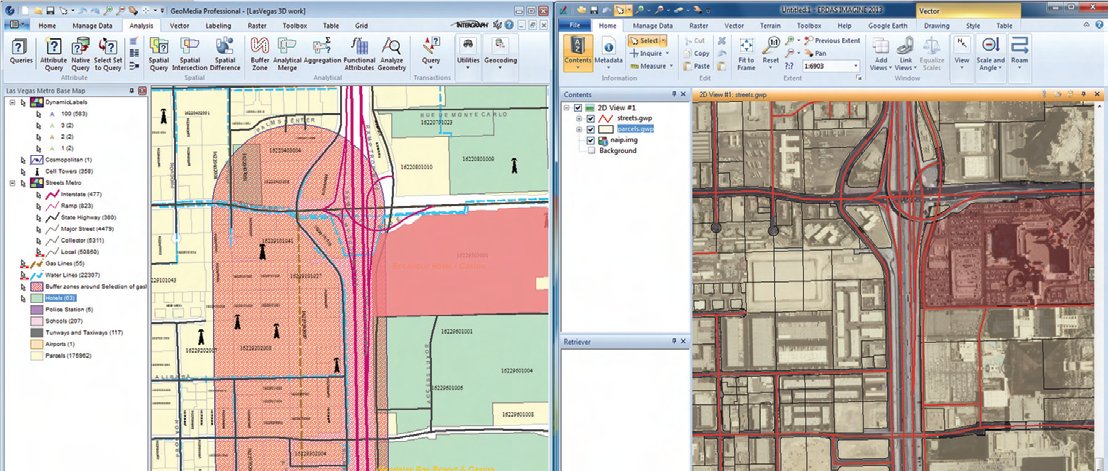Open the ERDAS File menu

pyautogui.click(x=574, y=25)
